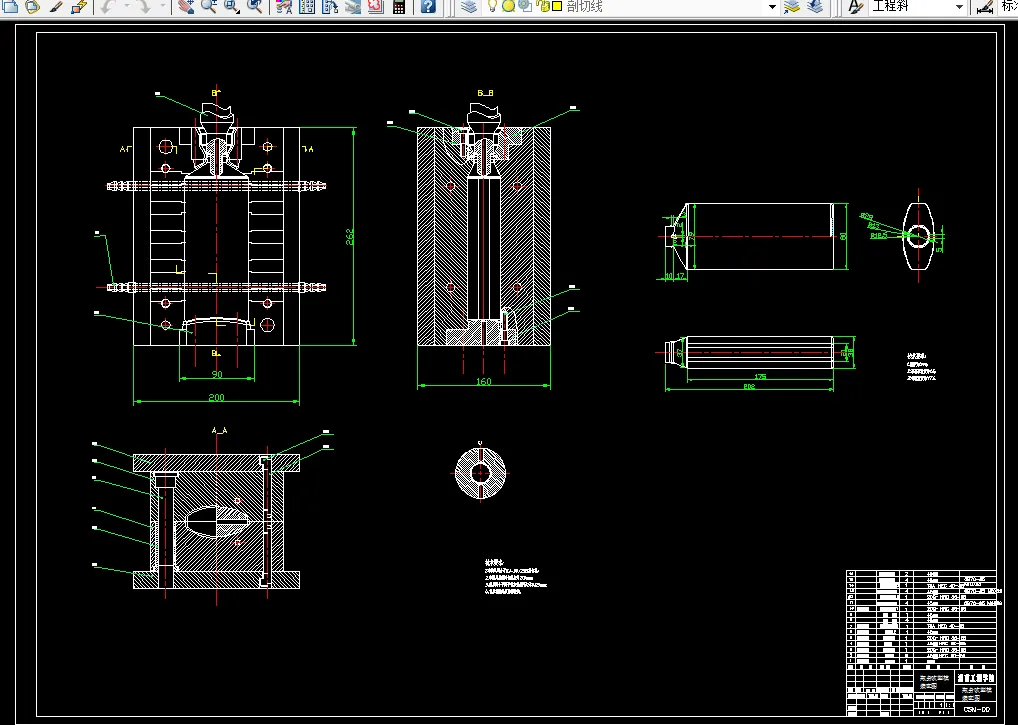Click the 200 width dimension text
The image size is (1018, 725).
click(x=216, y=397)
